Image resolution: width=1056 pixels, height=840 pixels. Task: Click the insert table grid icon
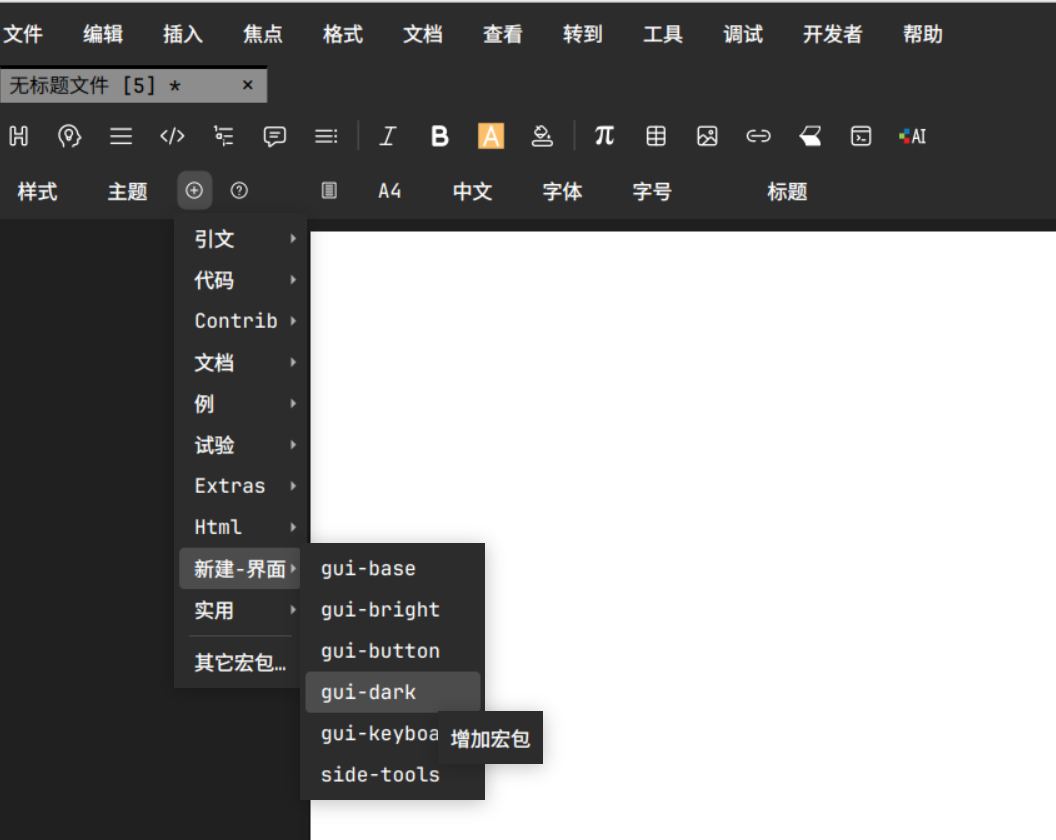pos(656,137)
